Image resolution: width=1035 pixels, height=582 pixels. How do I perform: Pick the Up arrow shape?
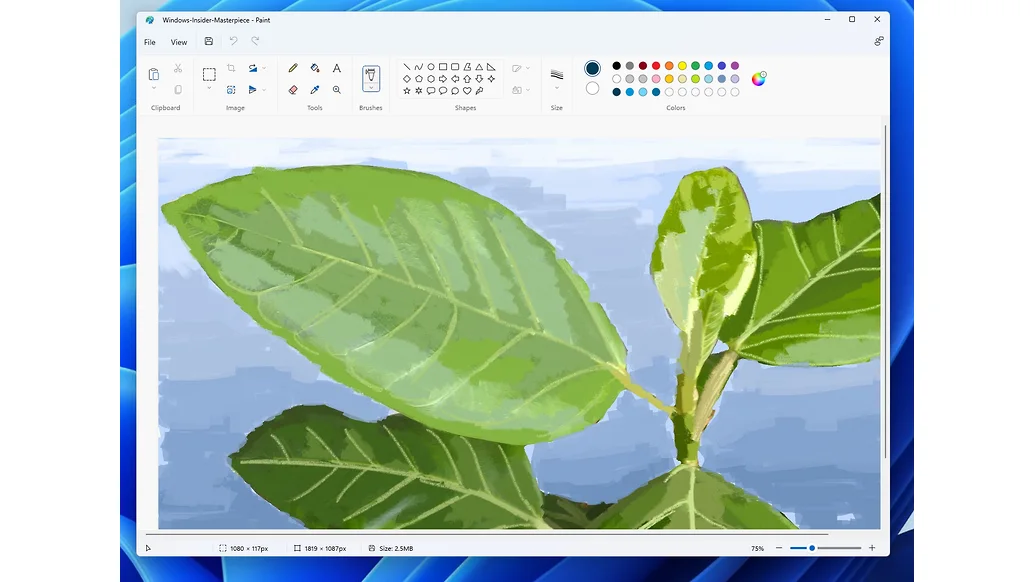(x=467, y=79)
